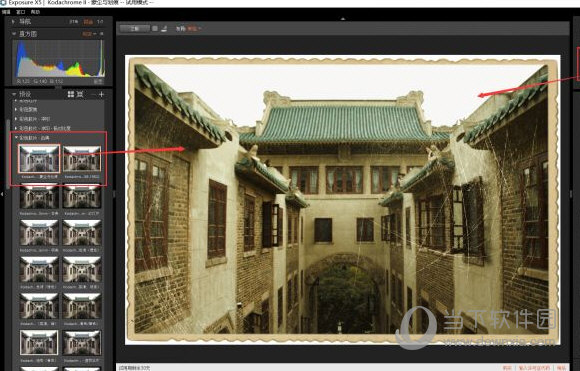
Task: Switch presets panel to grid view
Action: click(71, 95)
